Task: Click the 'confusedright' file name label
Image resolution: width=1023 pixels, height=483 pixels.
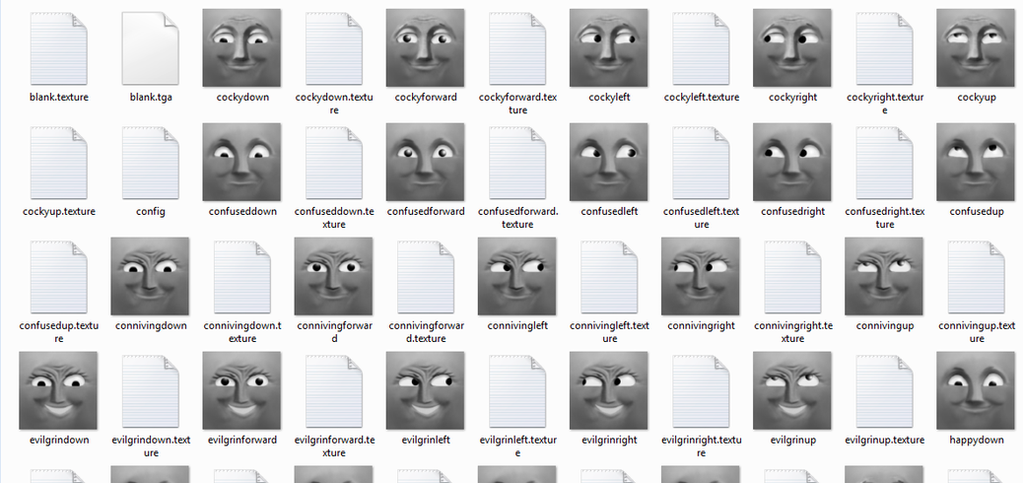Action: pyautogui.click(x=793, y=211)
